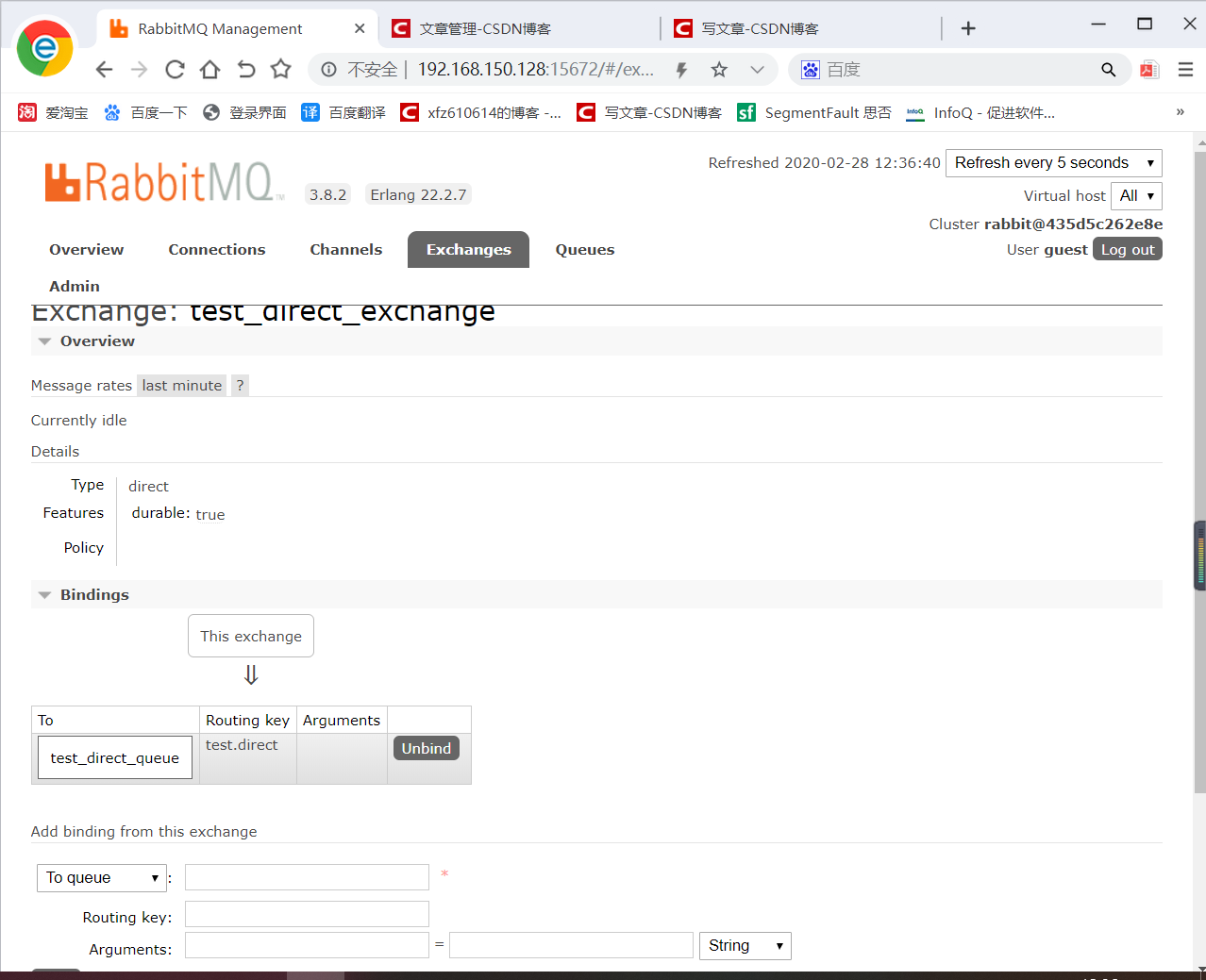
Task: Open the InfoQ bookmark
Action: 980,112
